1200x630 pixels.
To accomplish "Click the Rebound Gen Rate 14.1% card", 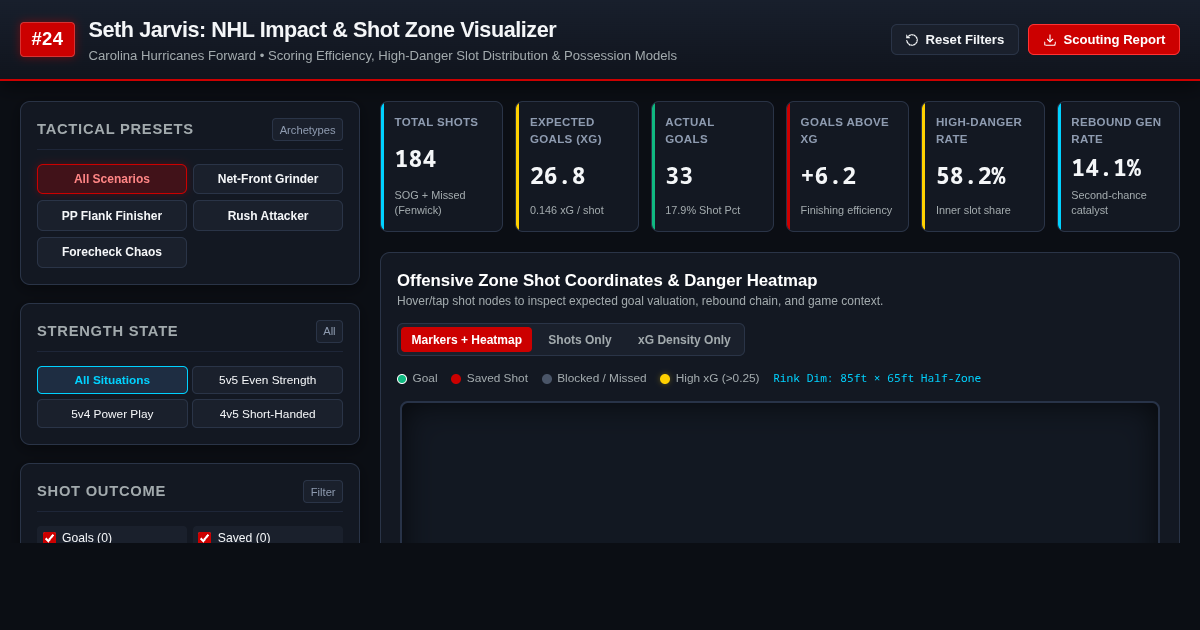I will pos(1118,166).
